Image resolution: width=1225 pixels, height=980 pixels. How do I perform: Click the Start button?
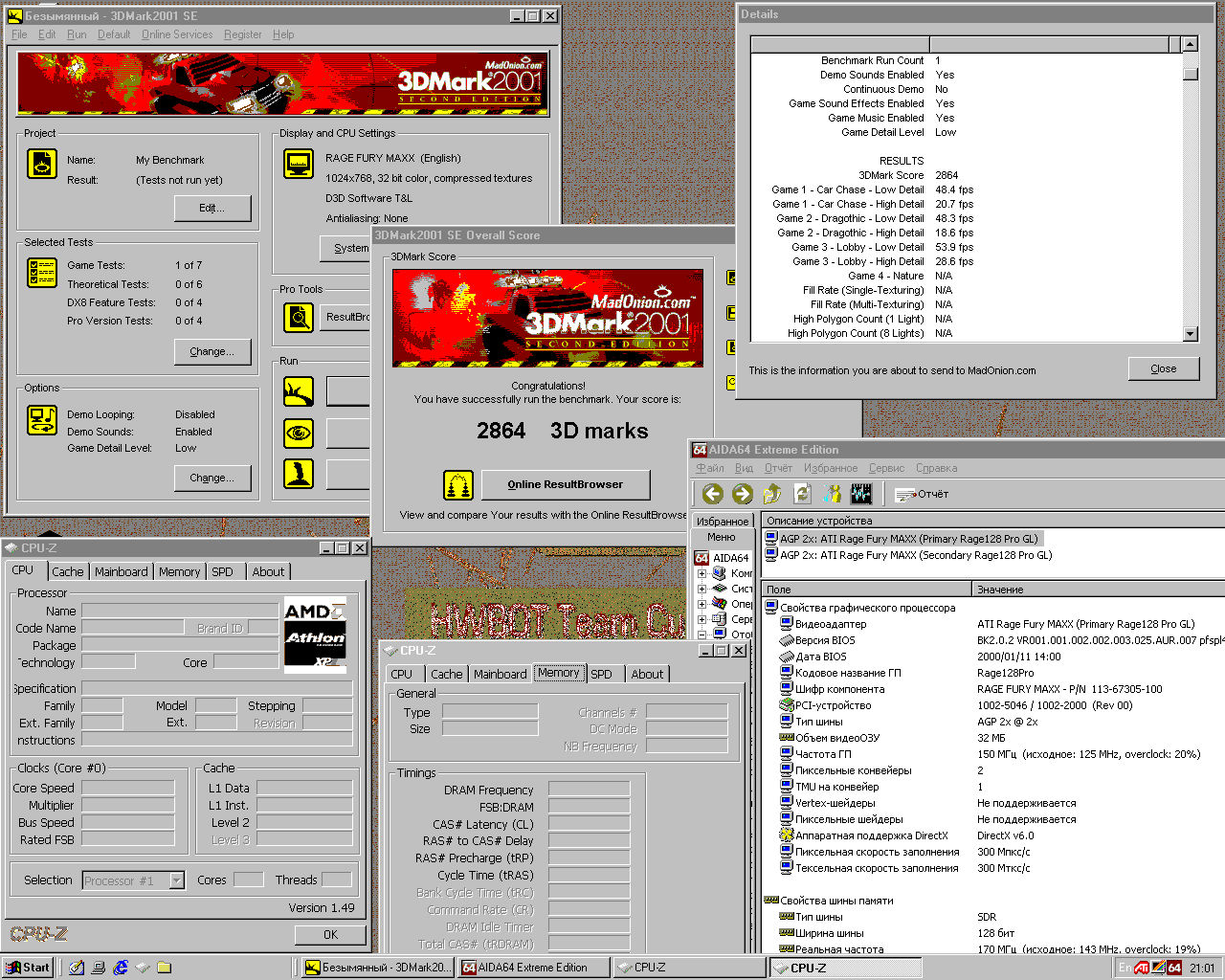tap(27, 968)
